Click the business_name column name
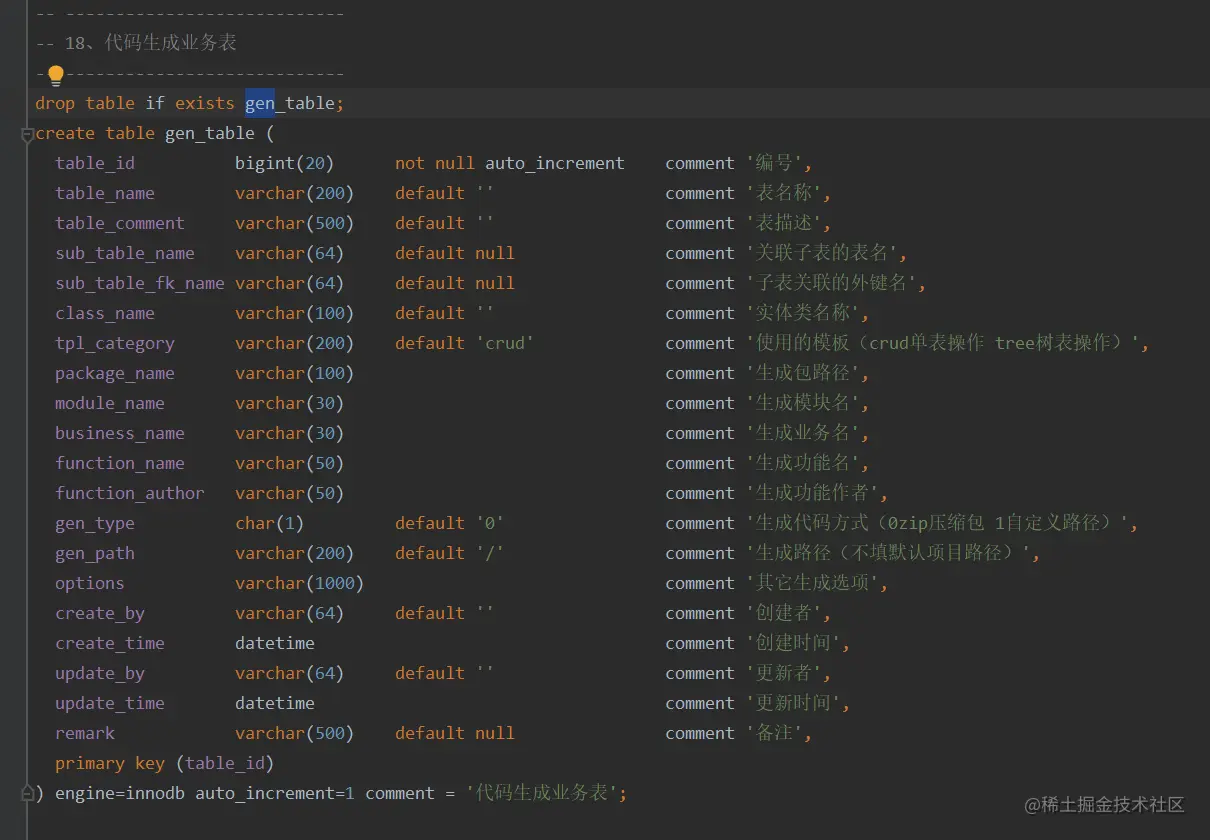 click(x=120, y=433)
